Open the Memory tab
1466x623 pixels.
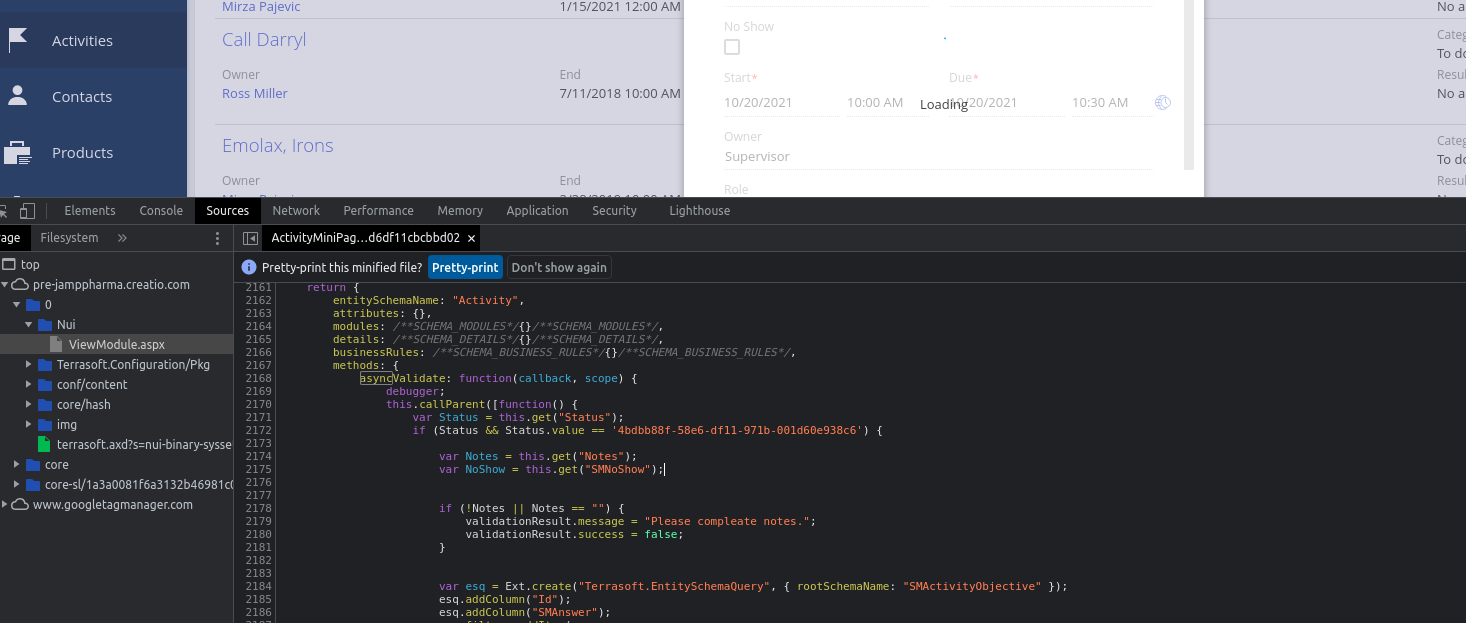(x=460, y=210)
